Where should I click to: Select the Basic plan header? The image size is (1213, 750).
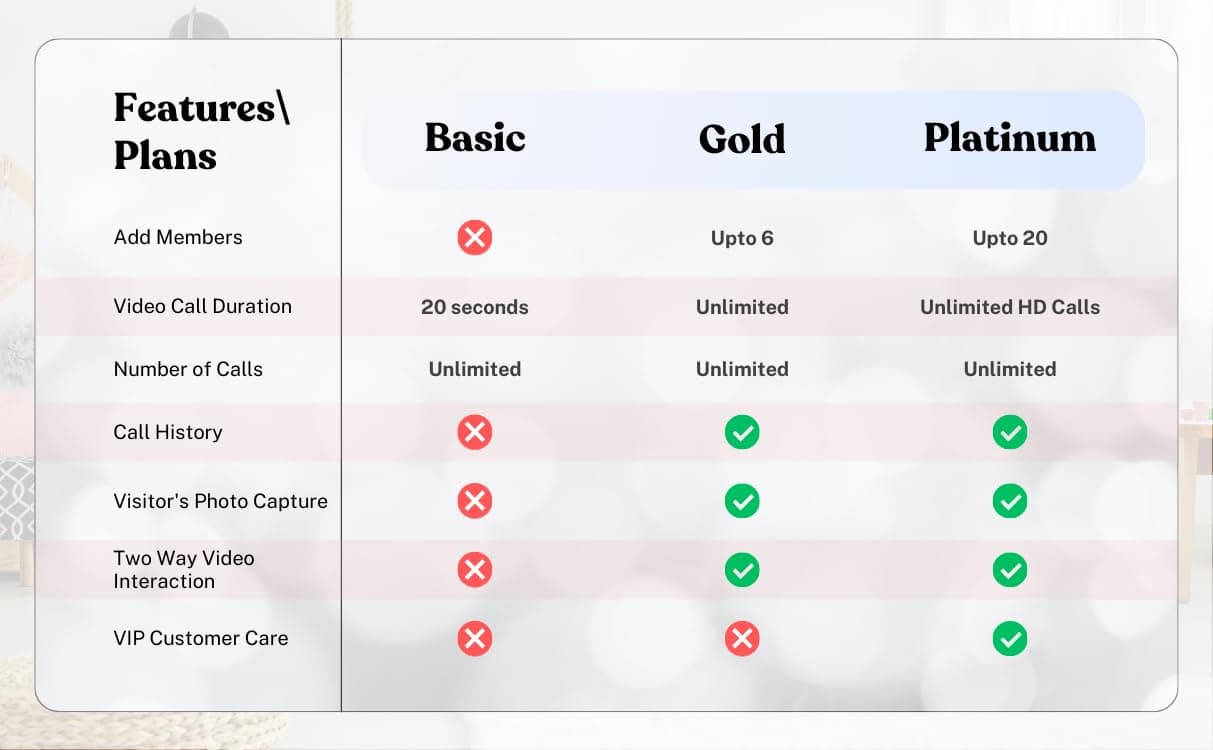(475, 138)
